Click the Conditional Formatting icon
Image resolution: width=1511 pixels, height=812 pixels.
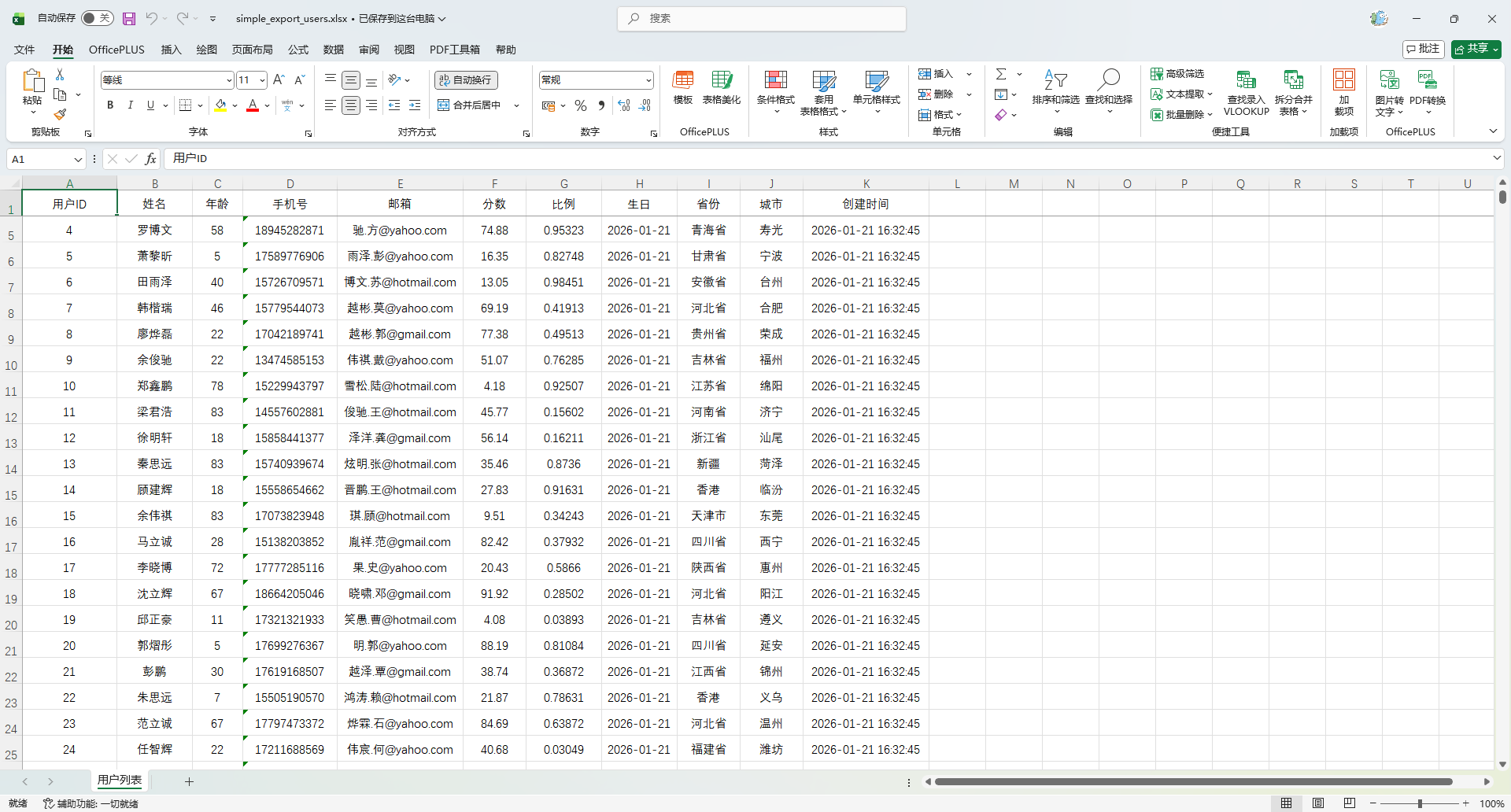tap(775, 80)
